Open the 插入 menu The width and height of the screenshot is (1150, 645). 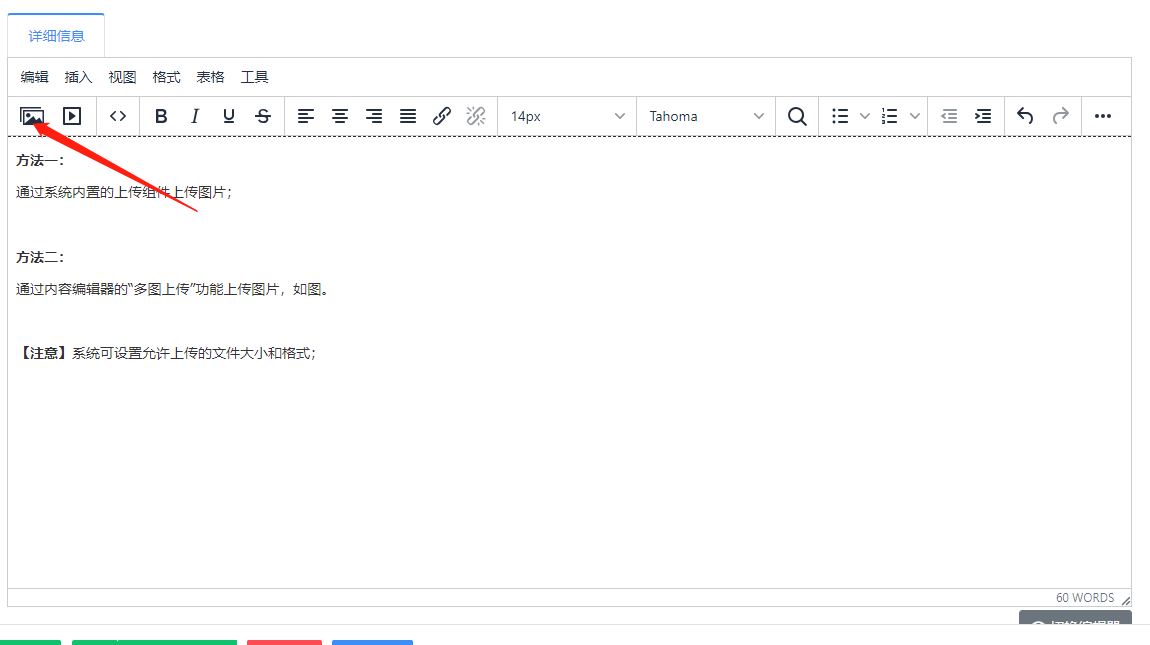point(78,77)
